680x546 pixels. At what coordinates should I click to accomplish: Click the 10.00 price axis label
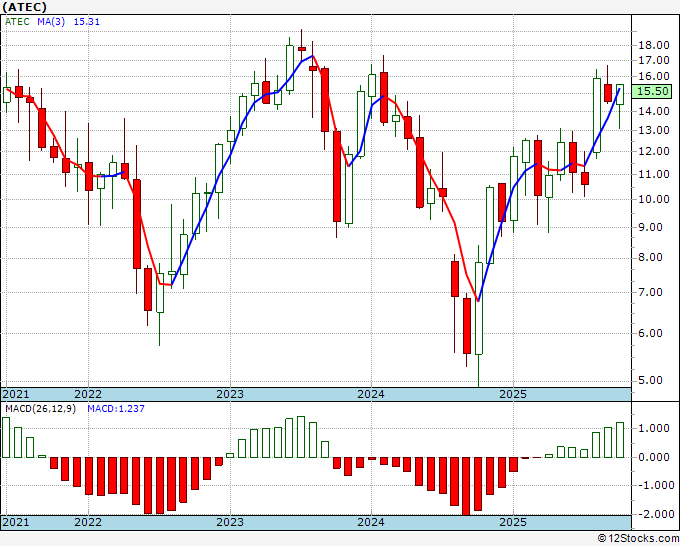tap(654, 199)
